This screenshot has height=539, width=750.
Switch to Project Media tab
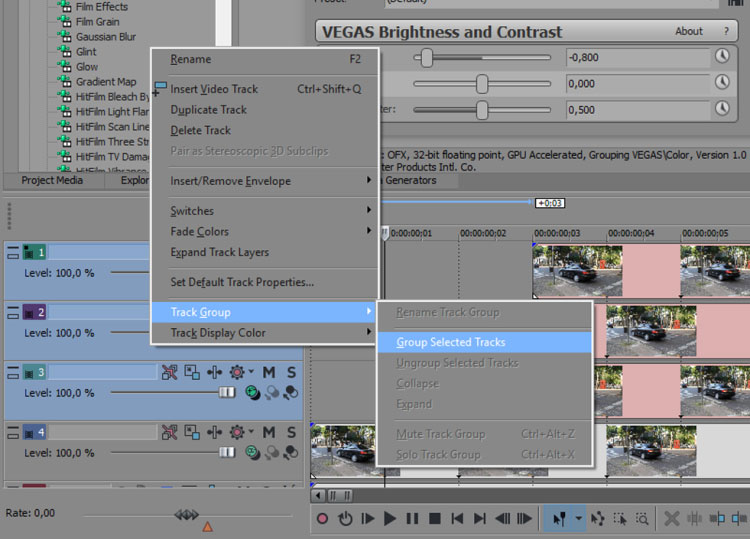pos(52,180)
